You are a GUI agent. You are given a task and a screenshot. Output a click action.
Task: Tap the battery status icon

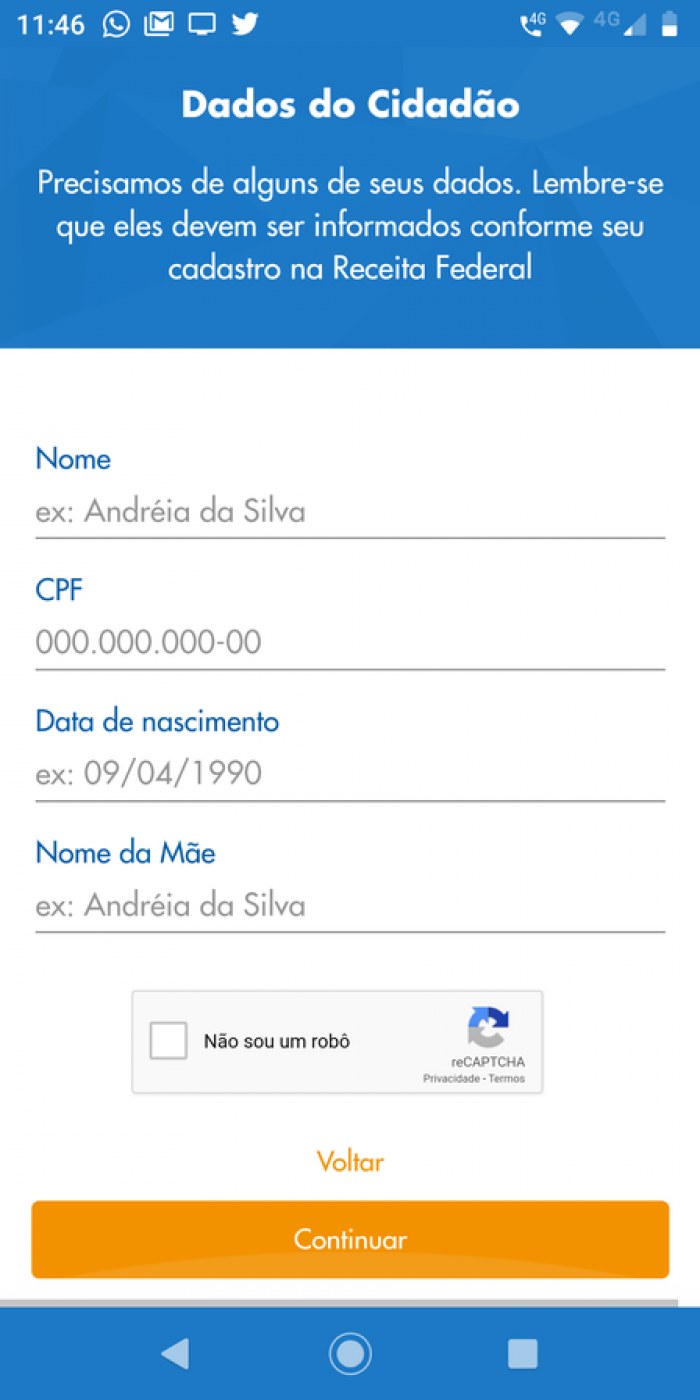[x=668, y=25]
